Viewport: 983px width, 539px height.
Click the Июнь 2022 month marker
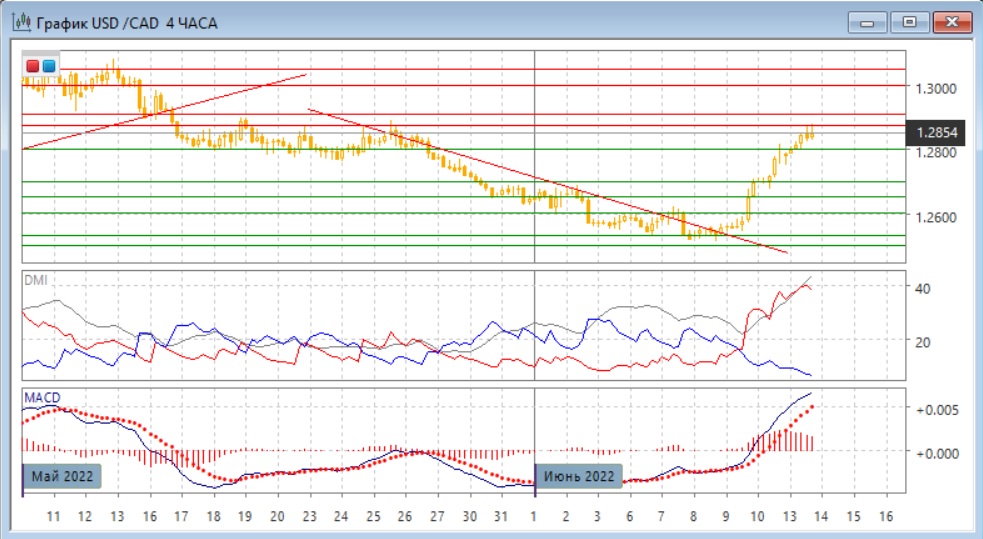point(580,476)
